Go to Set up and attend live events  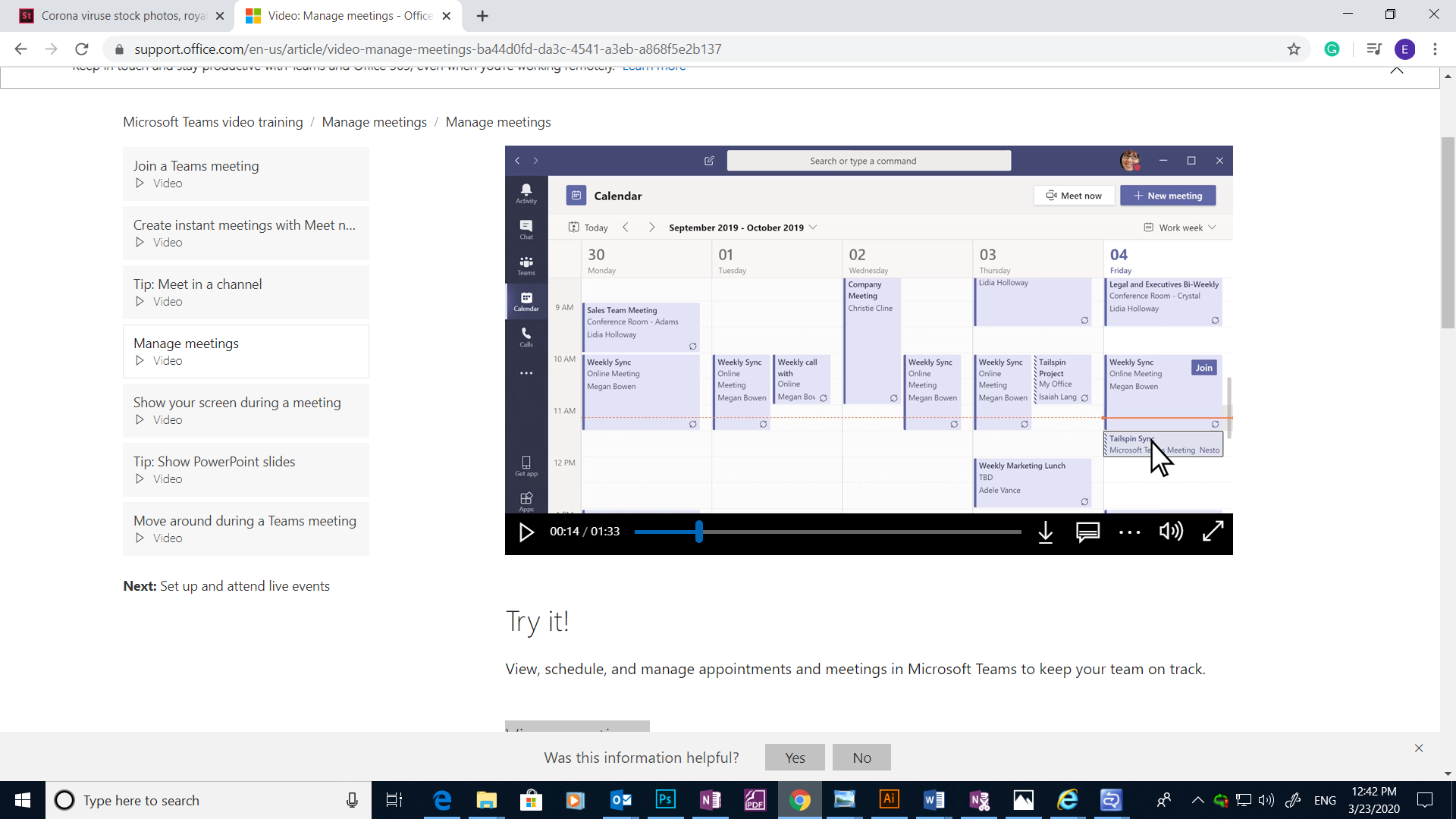tap(245, 586)
